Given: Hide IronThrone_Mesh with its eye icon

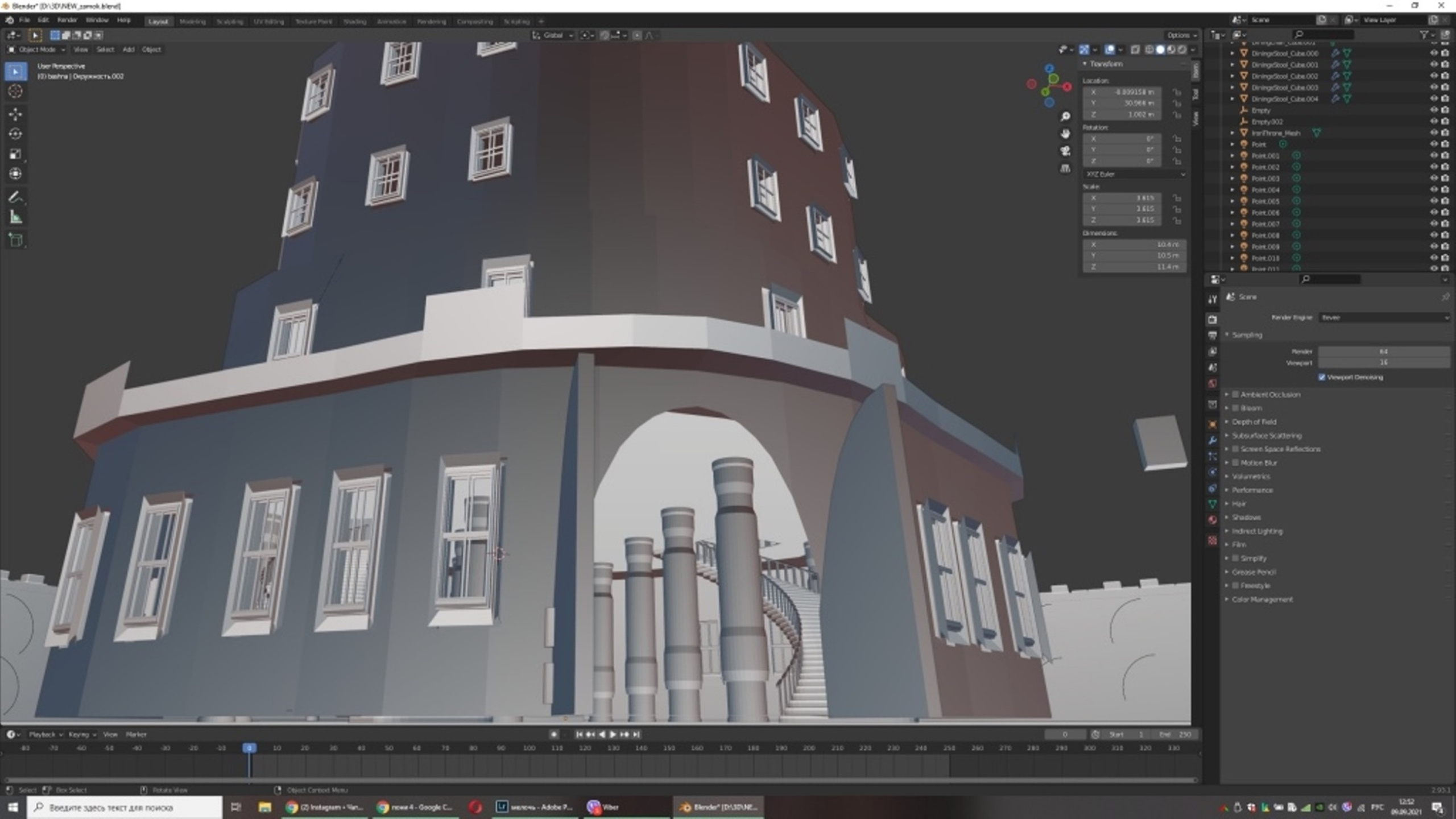Looking at the screenshot, I should (x=1433, y=133).
